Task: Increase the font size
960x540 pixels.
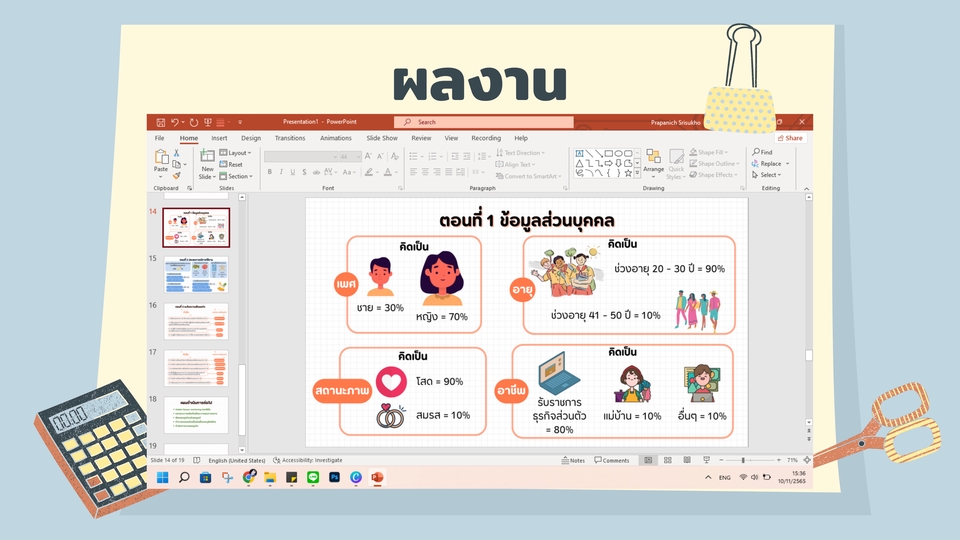Action: pos(368,156)
